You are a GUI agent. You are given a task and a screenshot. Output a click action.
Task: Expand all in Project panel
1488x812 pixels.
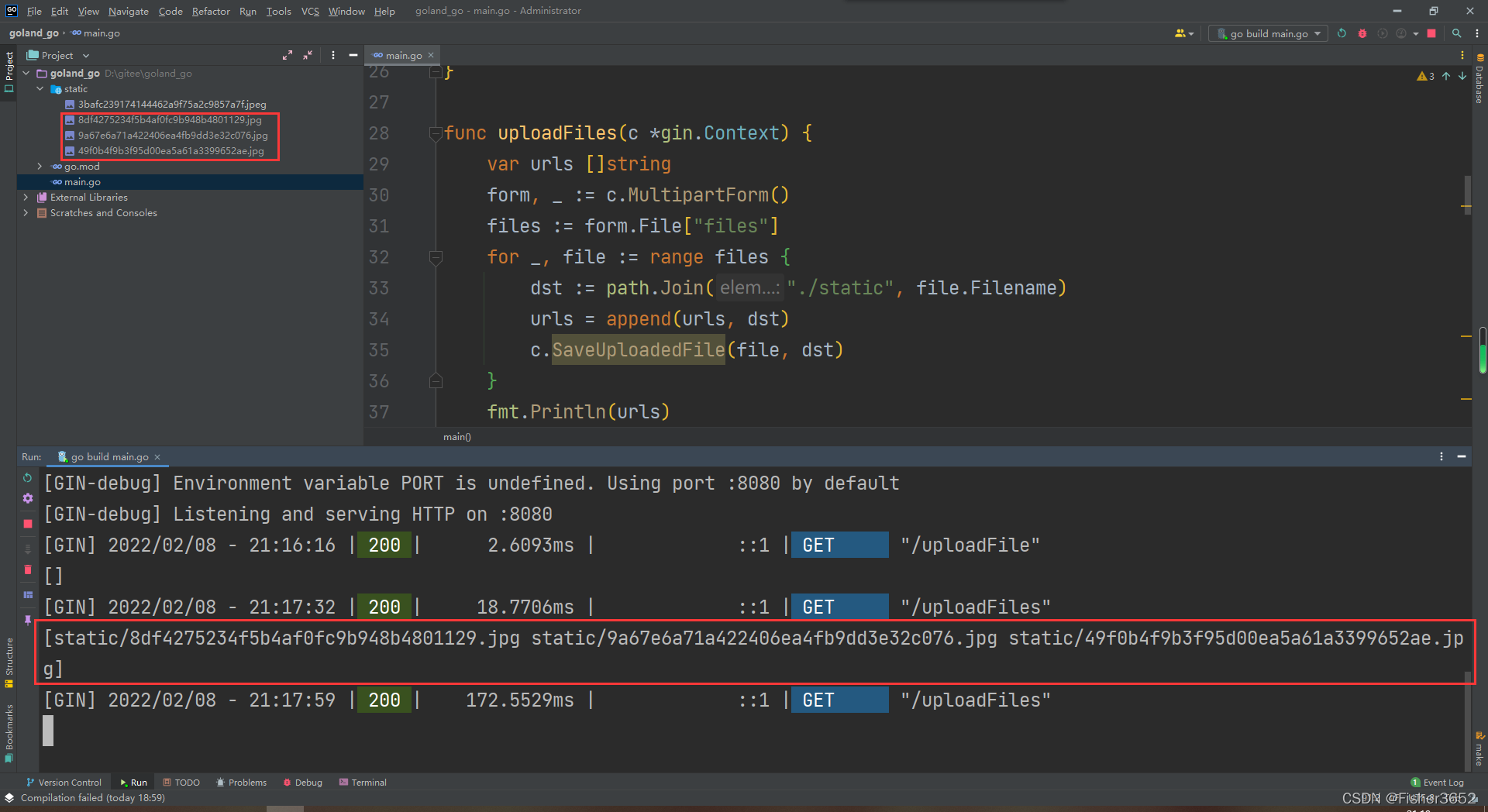tap(288, 55)
